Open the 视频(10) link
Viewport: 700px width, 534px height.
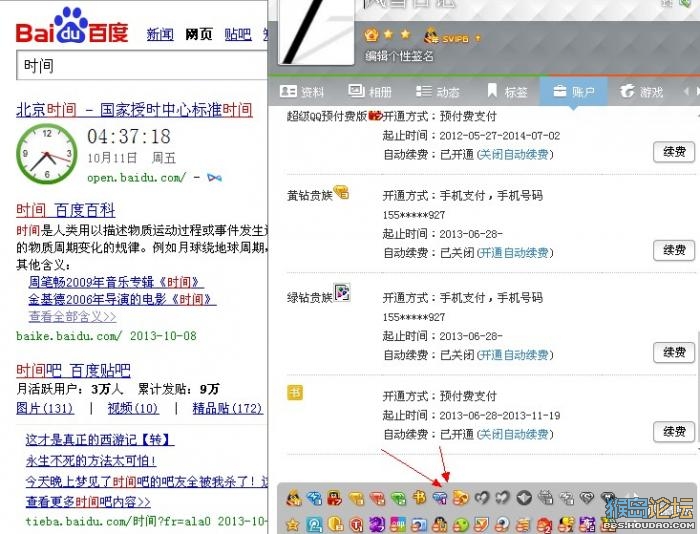click(x=133, y=408)
